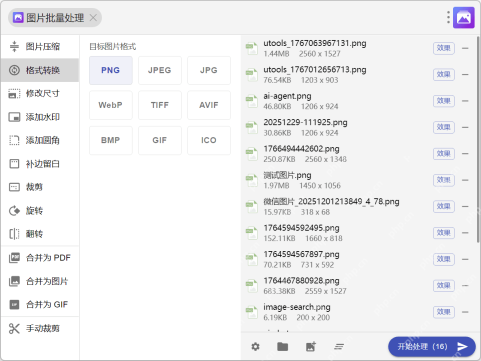Viewport: 481px width, 361px height.
Task: Click the 图片批量处理 plugin tag
Action: pyautogui.click(x=55, y=18)
